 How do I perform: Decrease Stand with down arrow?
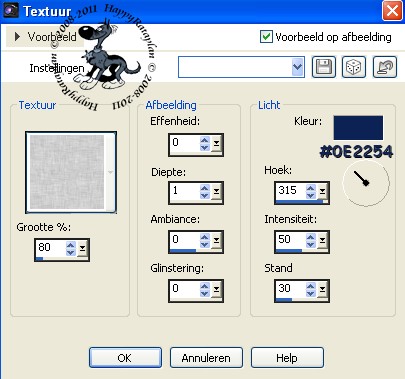pos(311,294)
